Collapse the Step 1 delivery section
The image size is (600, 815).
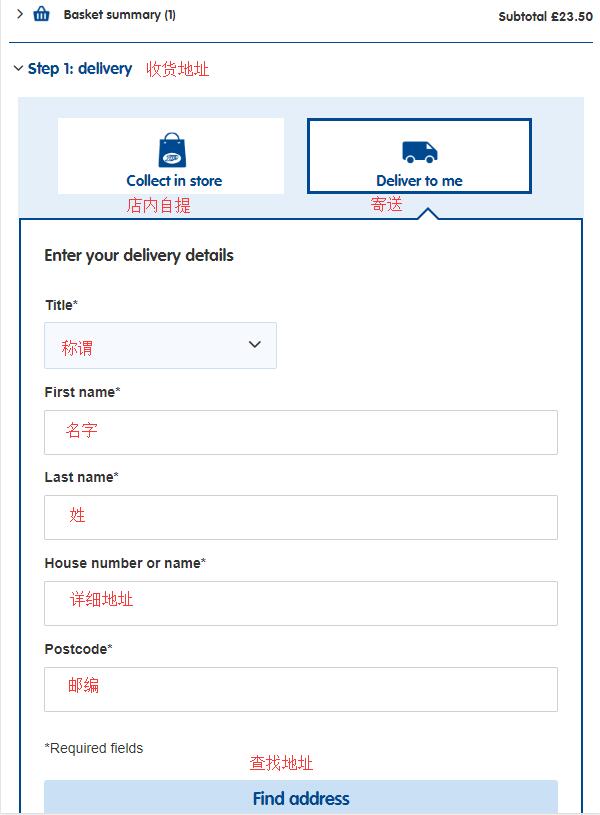[18, 69]
